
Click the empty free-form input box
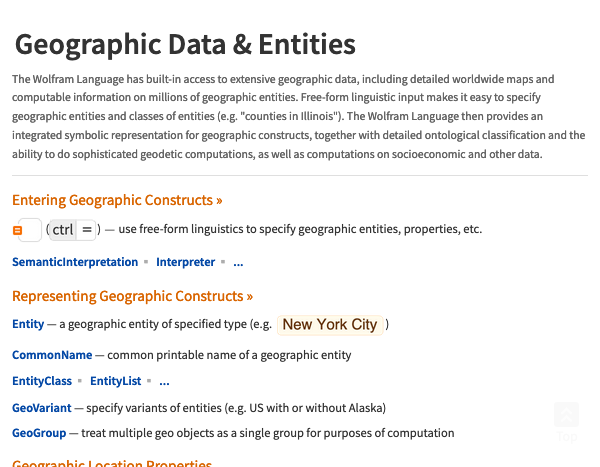point(30,230)
